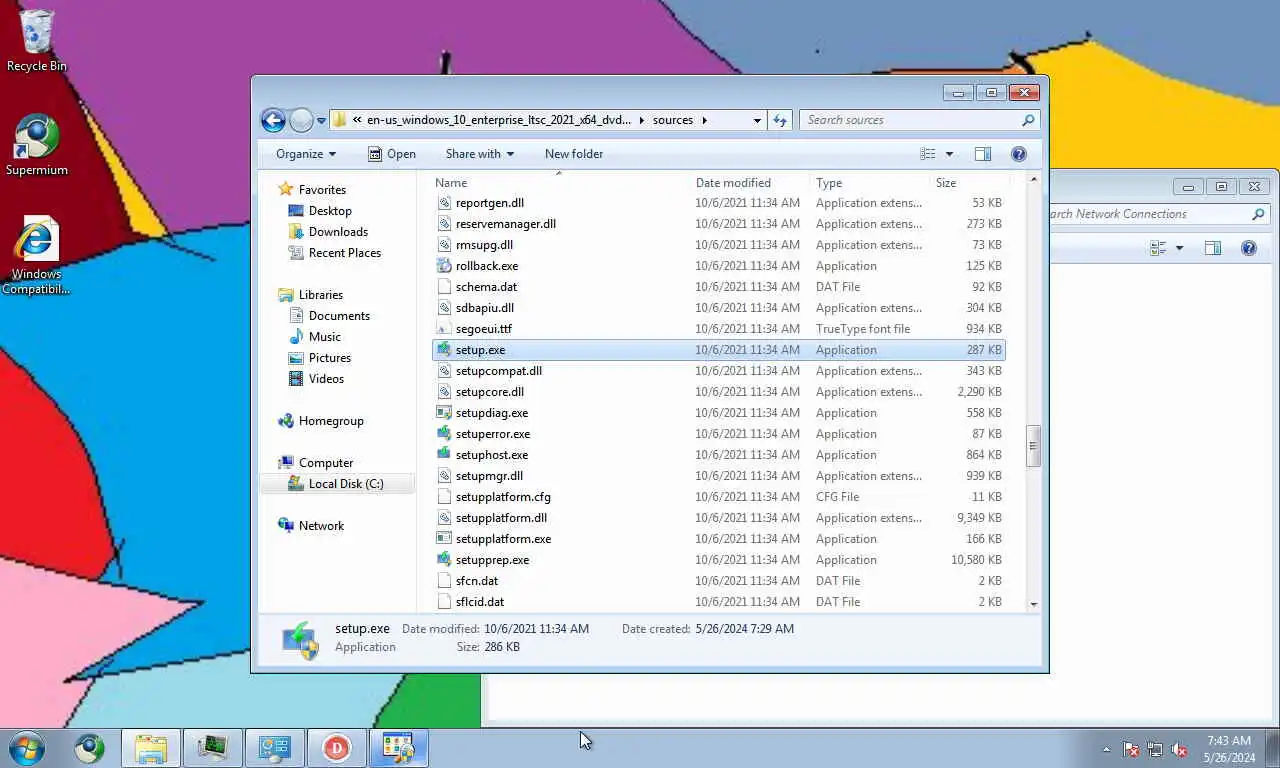Click the Explorer Back arrow button
The width and height of the screenshot is (1280, 768).
(273, 120)
